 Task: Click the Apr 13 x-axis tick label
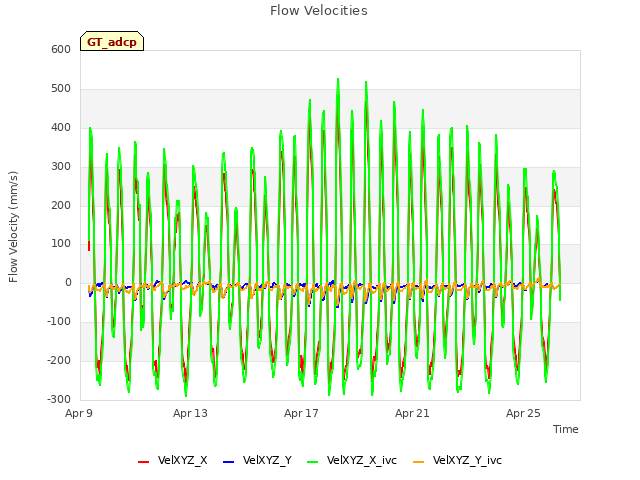coord(190,413)
